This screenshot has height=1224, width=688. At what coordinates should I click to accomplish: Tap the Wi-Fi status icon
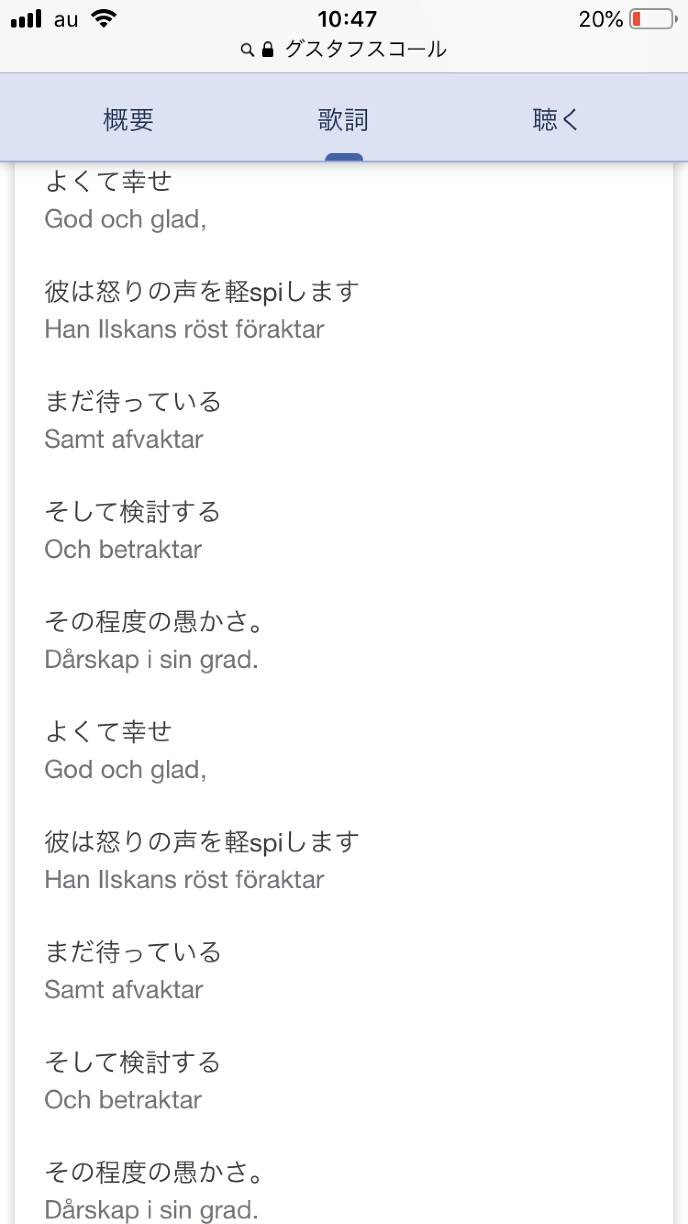point(102,18)
